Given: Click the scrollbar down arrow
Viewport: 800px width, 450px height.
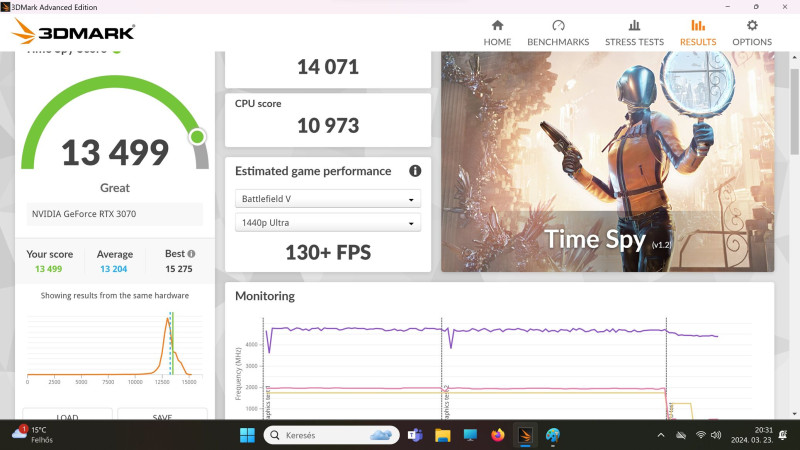Looking at the screenshot, I should 794,414.
